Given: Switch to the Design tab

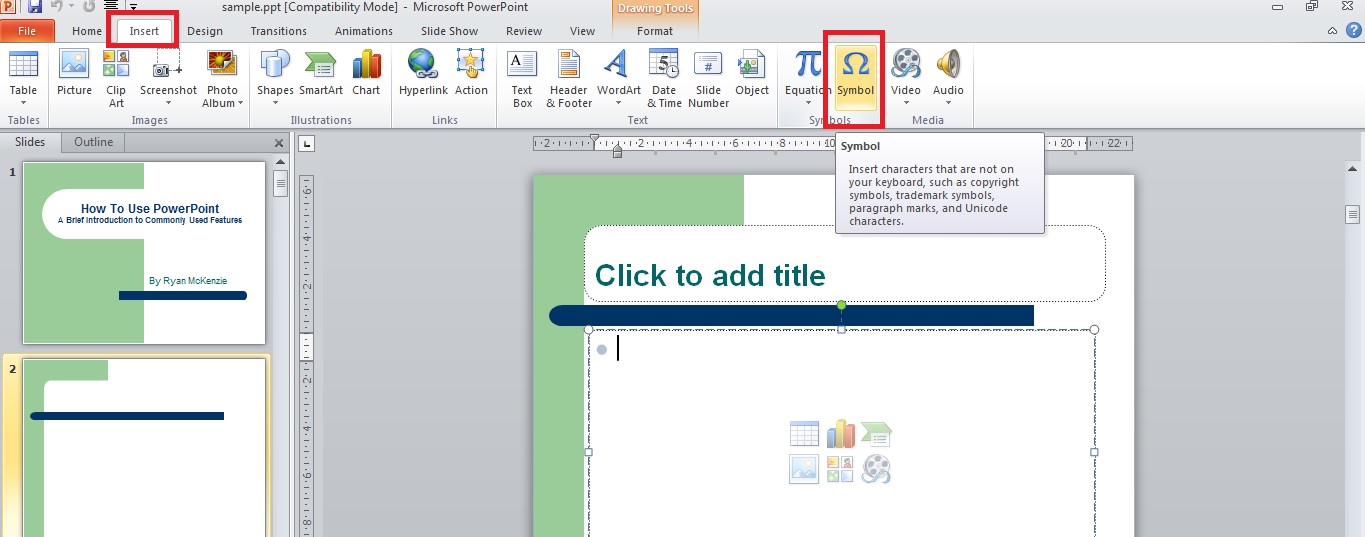Looking at the screenshot, I should [x=205, y=31].
